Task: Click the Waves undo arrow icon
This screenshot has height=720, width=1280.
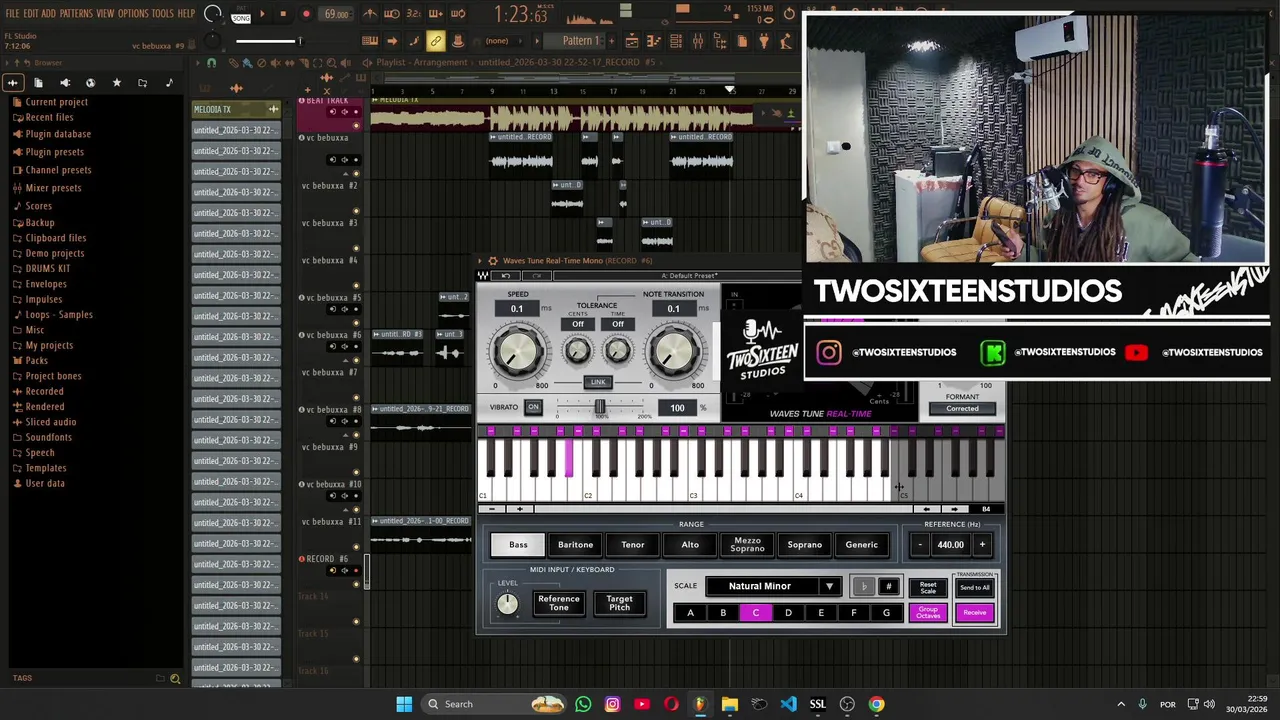Action: tap(506, 276)
